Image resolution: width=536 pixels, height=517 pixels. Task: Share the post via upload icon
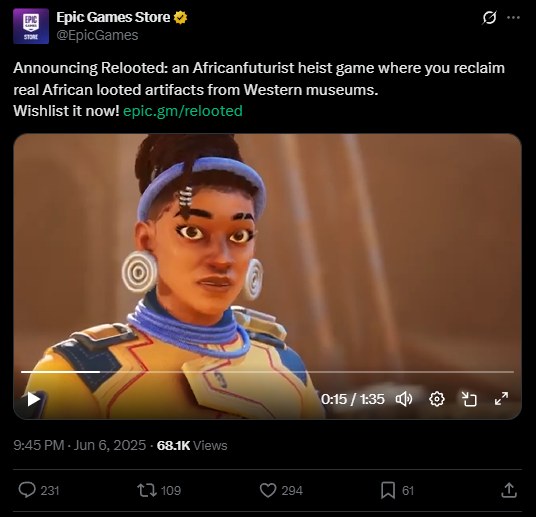pos(509,490)
